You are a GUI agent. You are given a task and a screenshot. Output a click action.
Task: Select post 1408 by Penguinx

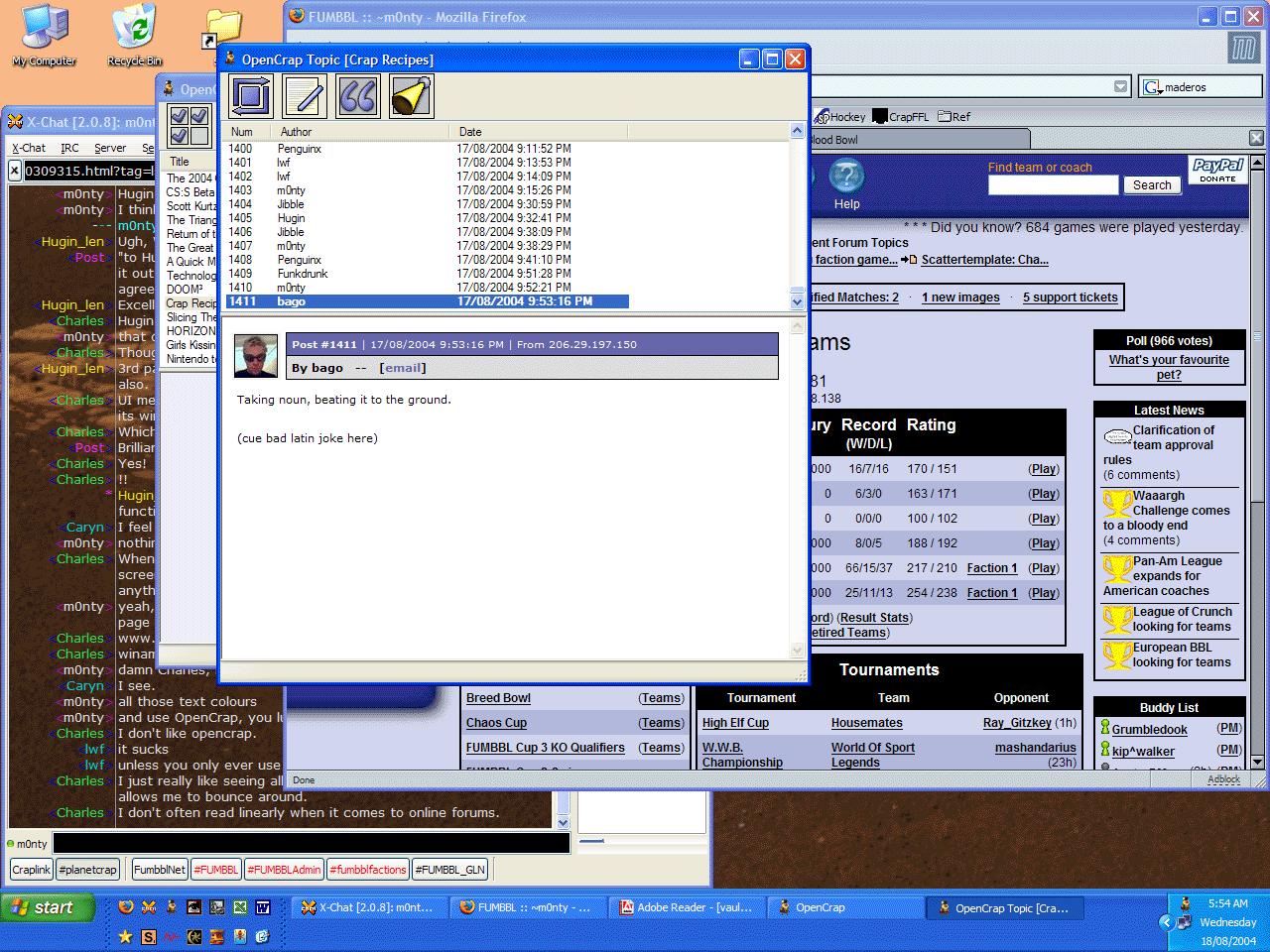point(428,260)
